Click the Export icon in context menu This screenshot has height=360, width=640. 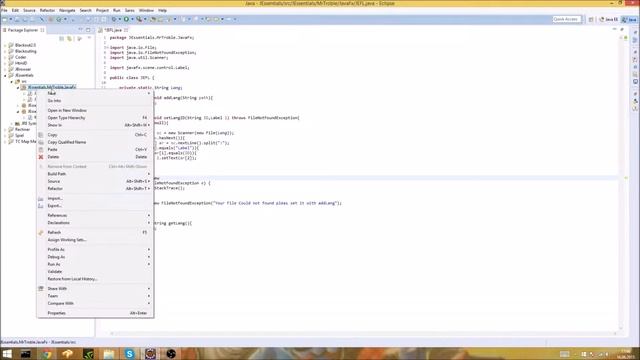(41, 206)
